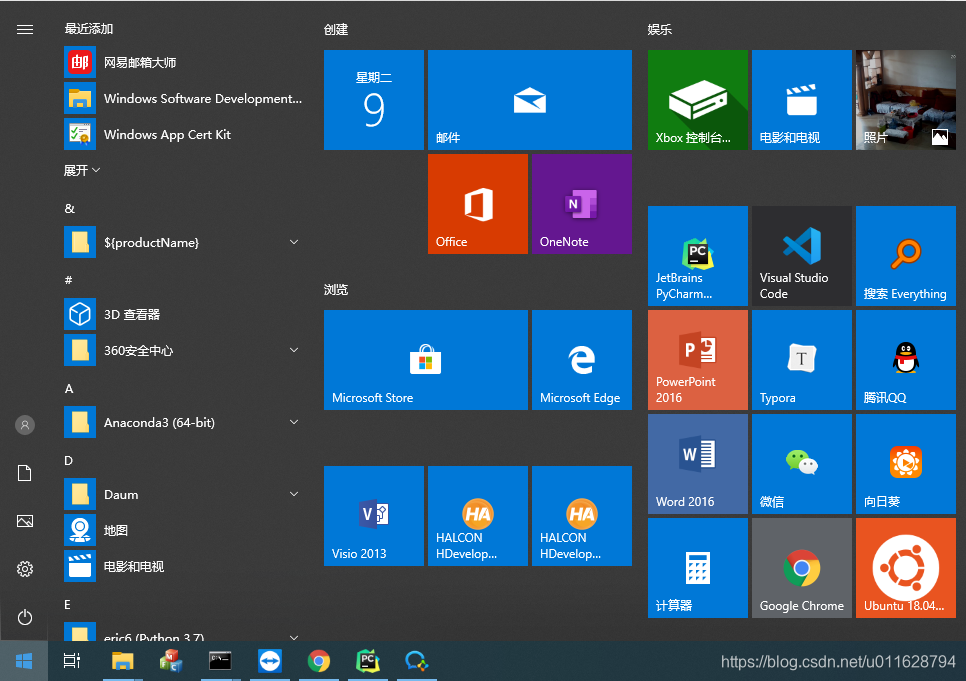Expand the 360安全中心 folder

tap(185, 350)
